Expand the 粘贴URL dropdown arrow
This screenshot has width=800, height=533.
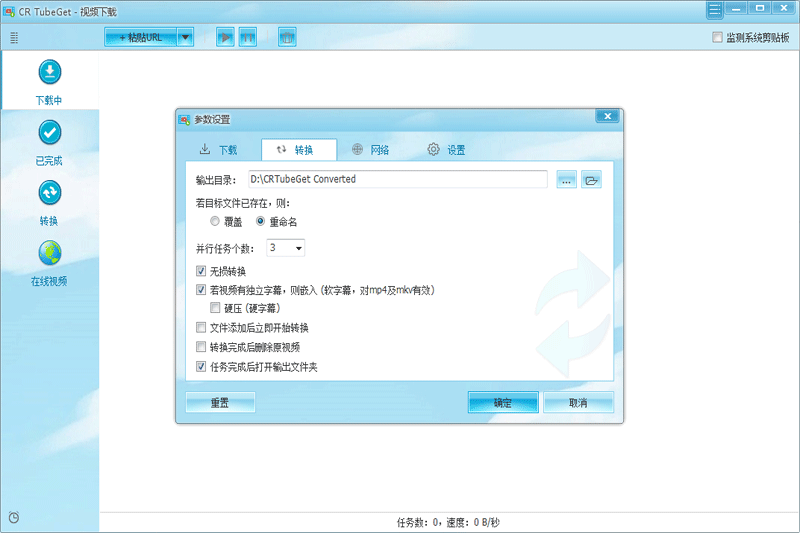(186, 37)
